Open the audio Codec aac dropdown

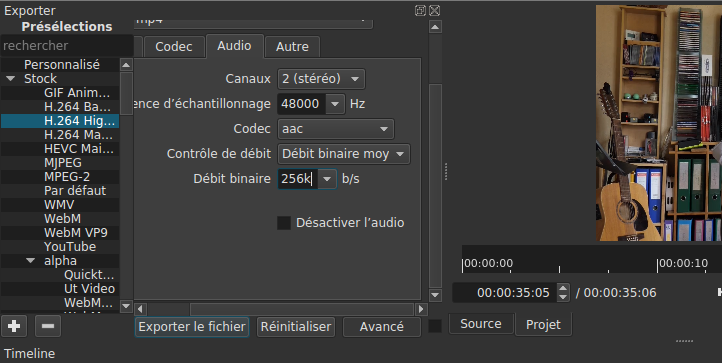tap(336, 129)
